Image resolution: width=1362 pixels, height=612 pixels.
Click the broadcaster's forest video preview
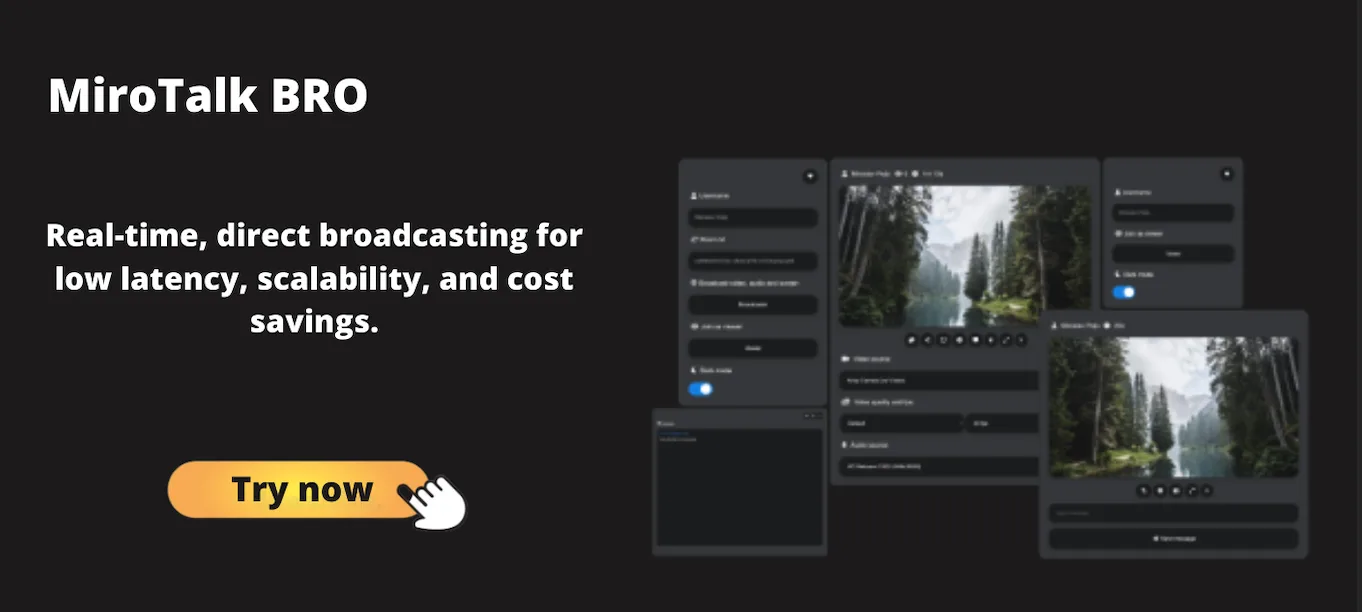[964, 255]
